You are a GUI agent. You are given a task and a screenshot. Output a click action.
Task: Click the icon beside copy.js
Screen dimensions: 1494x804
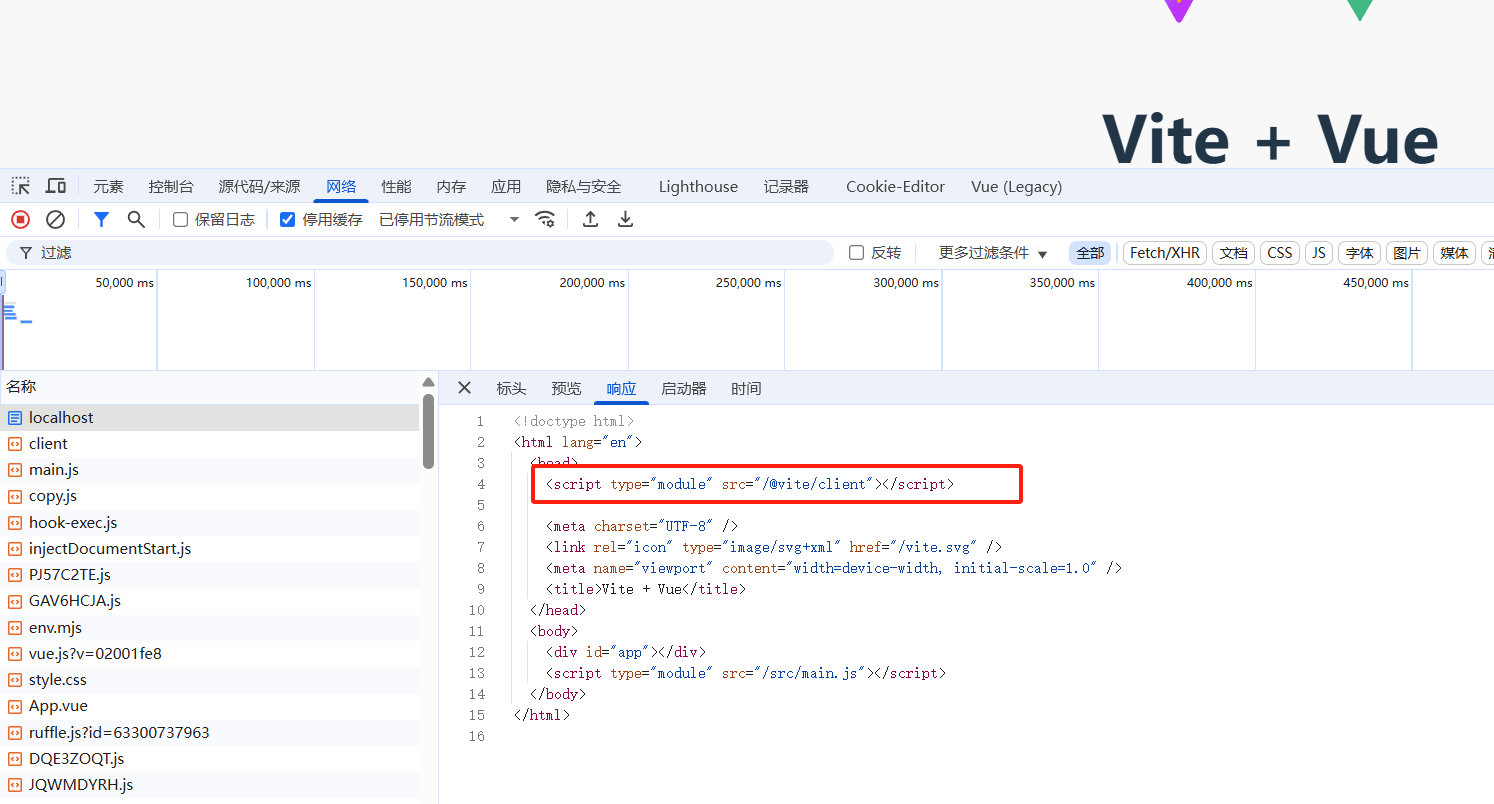pos(15,496)
